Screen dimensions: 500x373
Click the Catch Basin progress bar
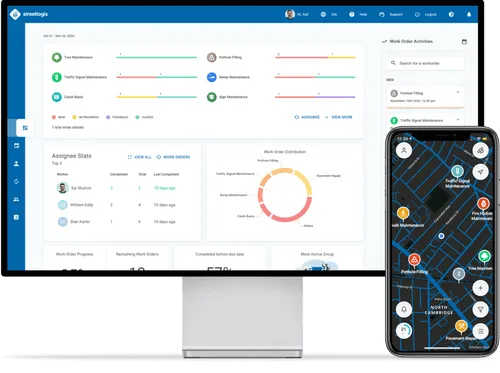click(157, 97)
